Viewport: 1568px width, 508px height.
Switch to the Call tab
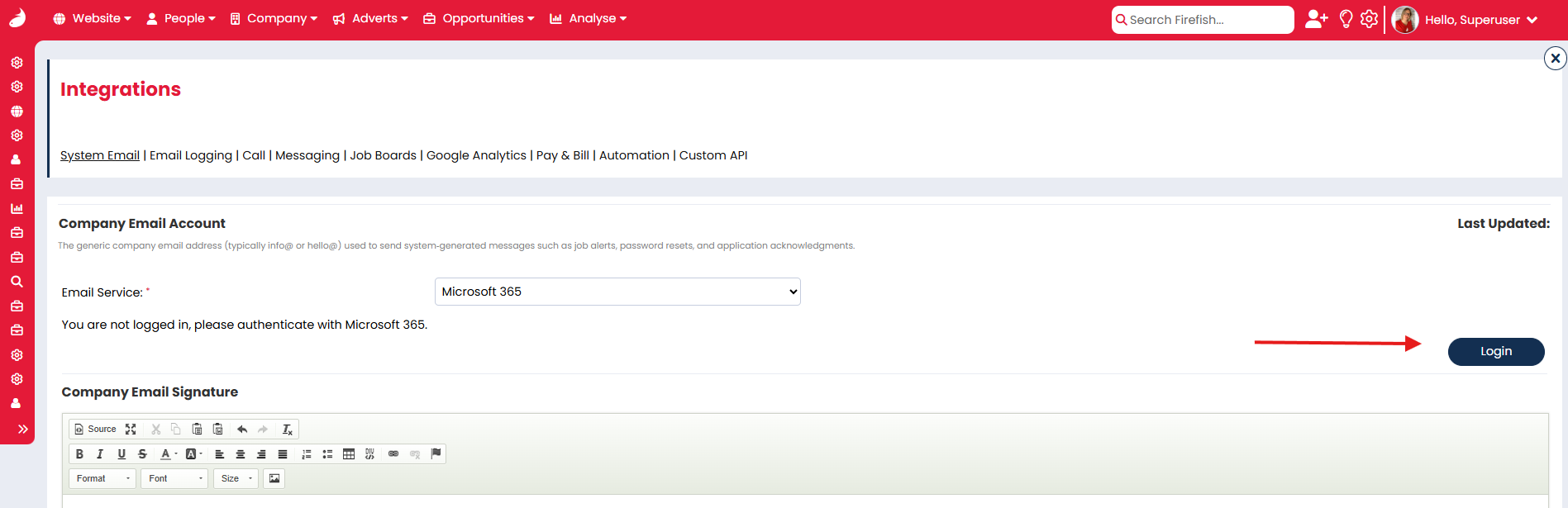254,155
